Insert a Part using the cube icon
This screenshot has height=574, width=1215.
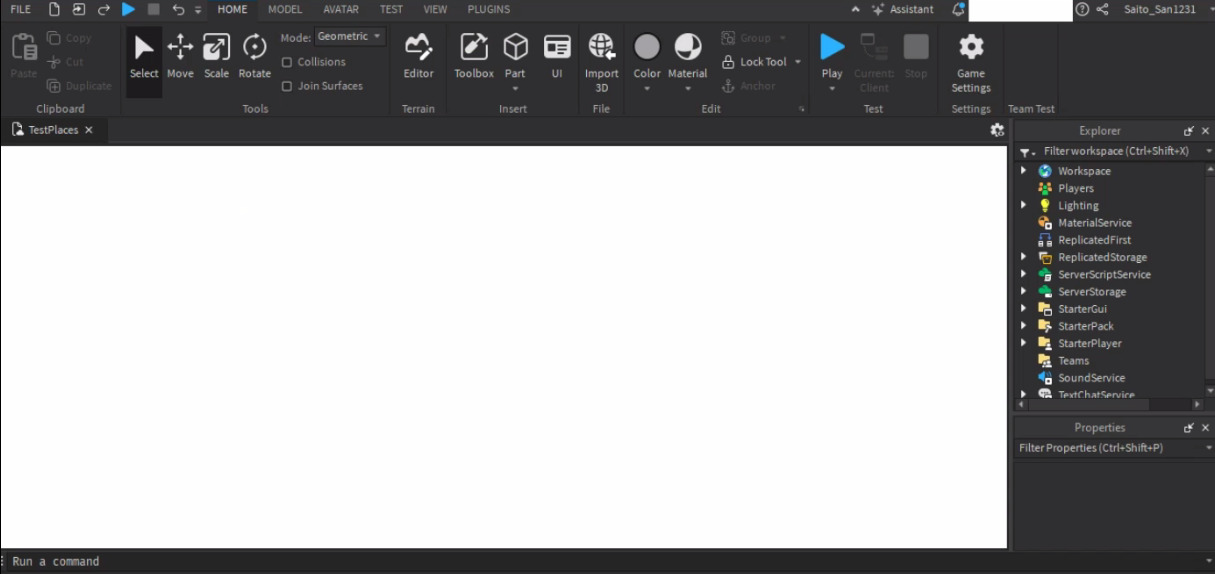tap(515, 47)
